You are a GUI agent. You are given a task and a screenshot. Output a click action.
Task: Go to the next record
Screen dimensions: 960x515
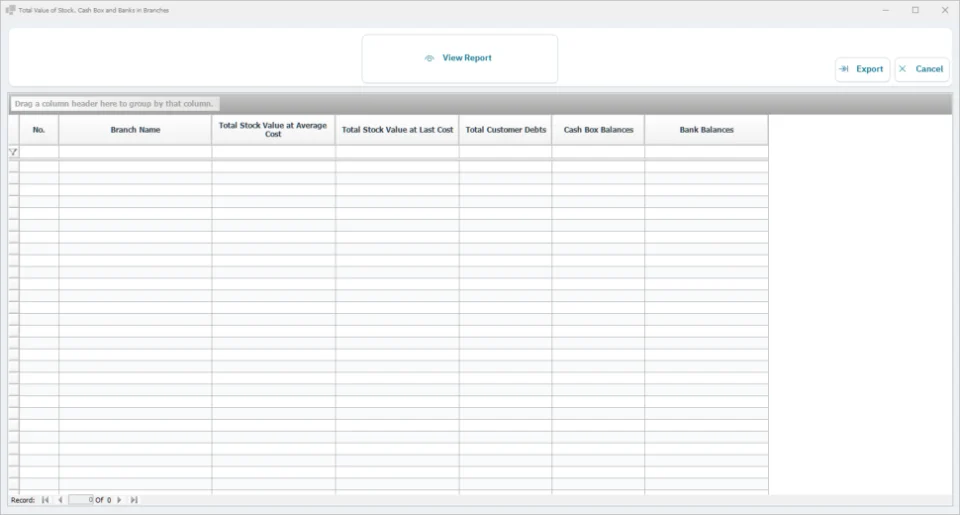(119, 500)
